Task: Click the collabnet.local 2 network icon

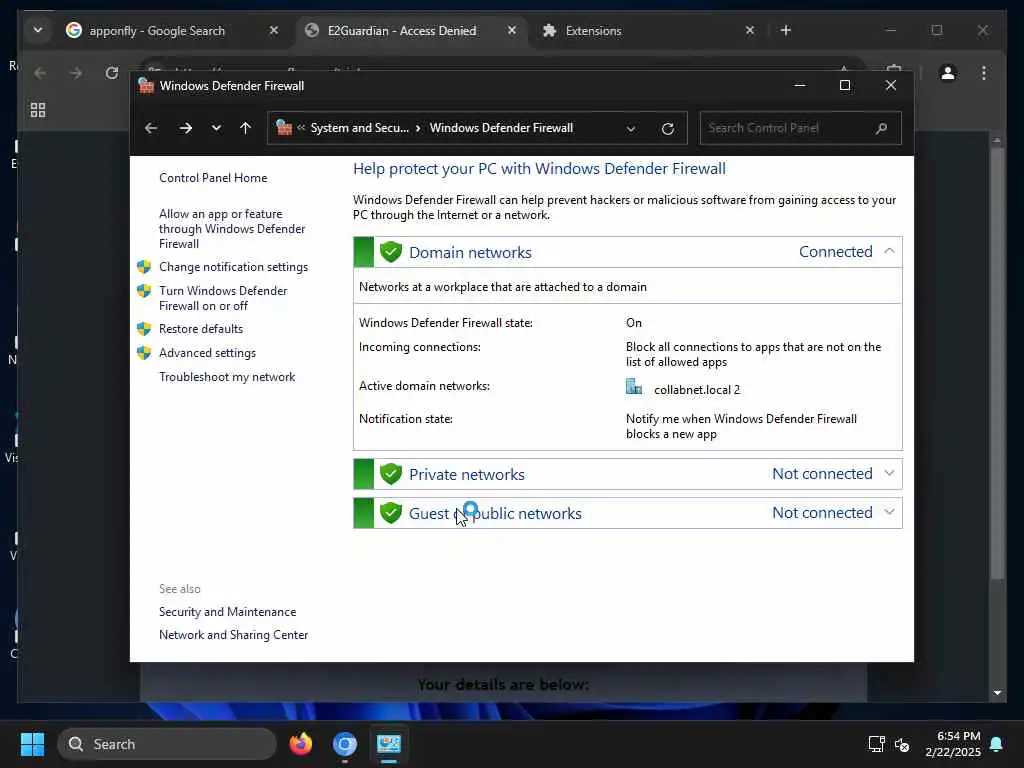Action: [633, 387]
